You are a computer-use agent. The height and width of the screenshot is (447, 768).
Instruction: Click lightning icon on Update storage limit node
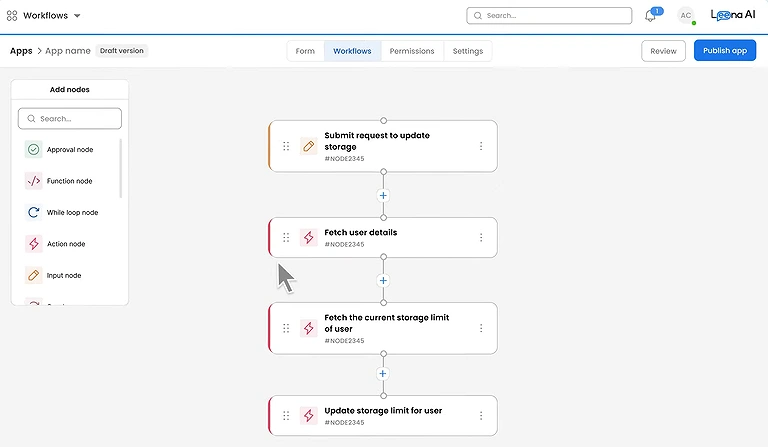click(x=309, y=416)
